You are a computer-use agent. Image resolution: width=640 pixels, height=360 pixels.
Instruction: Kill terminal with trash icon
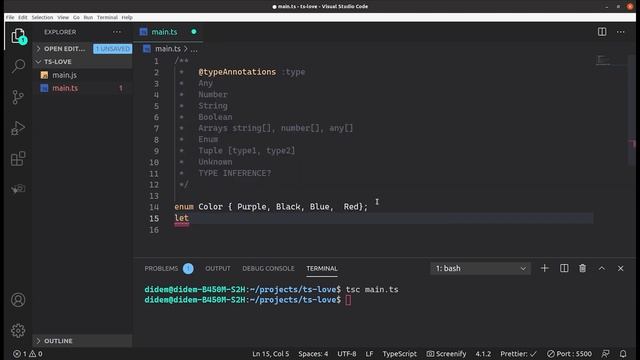click(x=582, y=268)
